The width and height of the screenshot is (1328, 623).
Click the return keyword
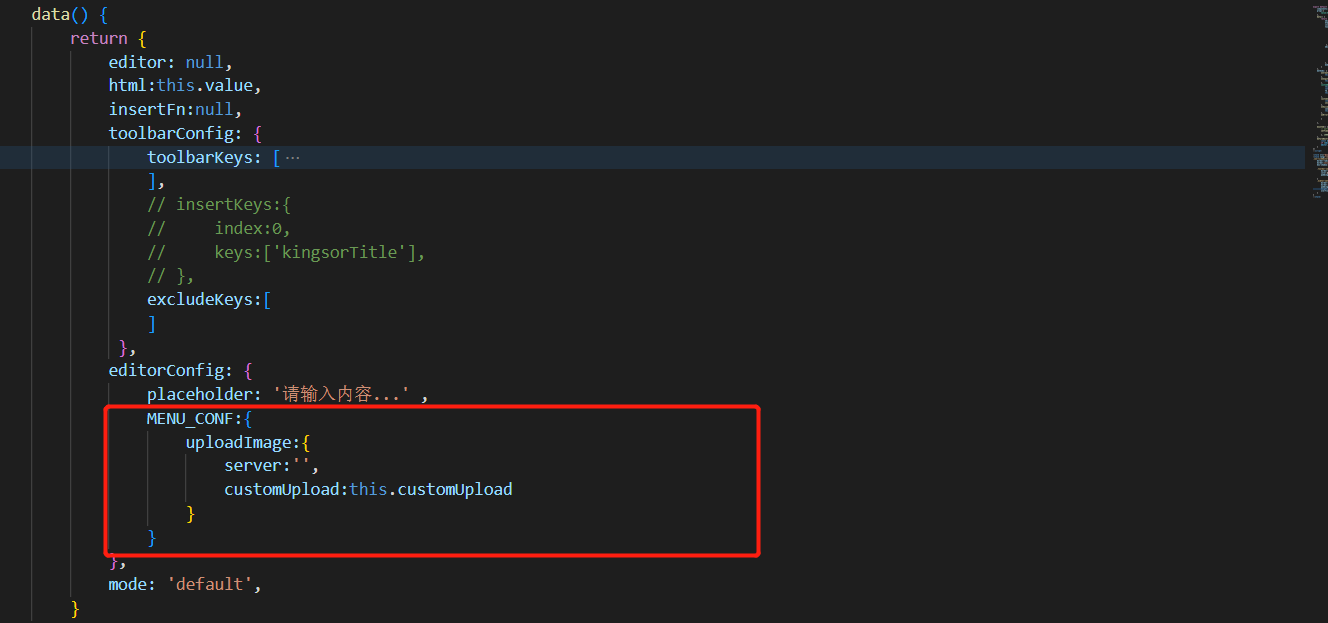pyautogui.click(x=98, y=38)
